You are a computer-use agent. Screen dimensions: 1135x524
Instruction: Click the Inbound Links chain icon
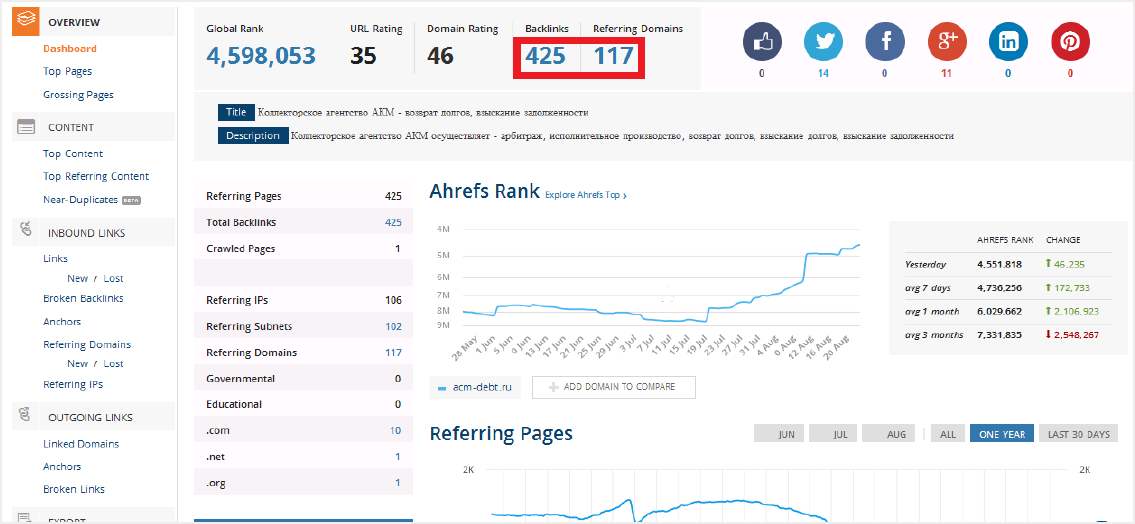pos(26,231)
